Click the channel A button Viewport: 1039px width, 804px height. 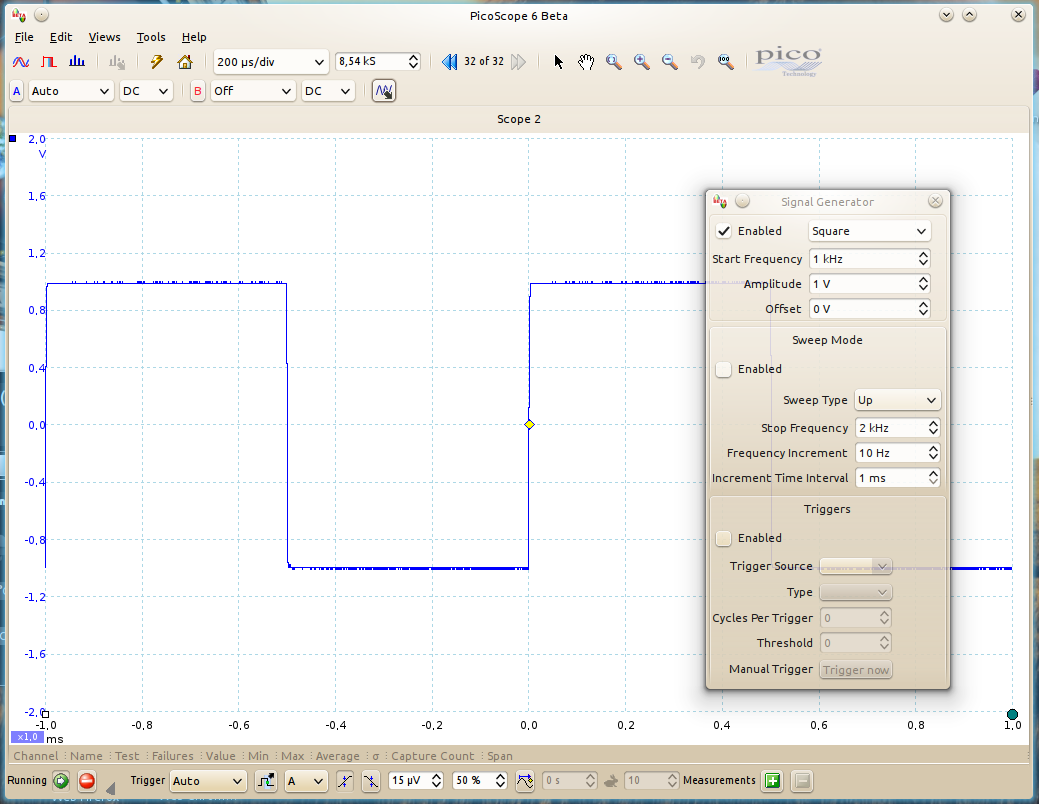(16, 91)
